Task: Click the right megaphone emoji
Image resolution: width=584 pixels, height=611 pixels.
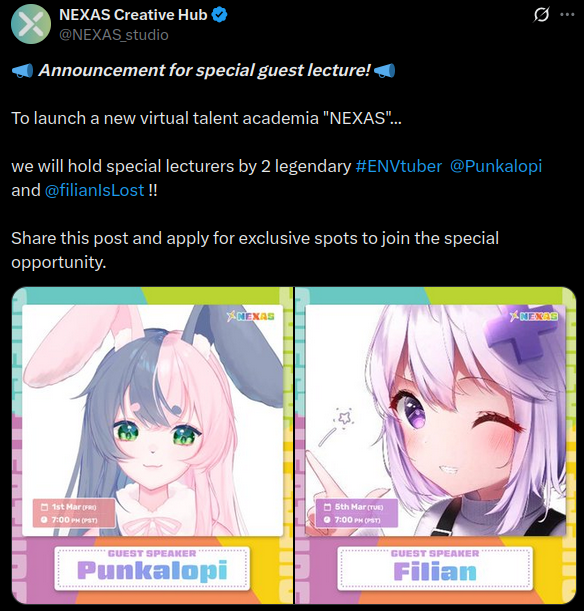Action: pyautogui.click(x=385, y=71)
